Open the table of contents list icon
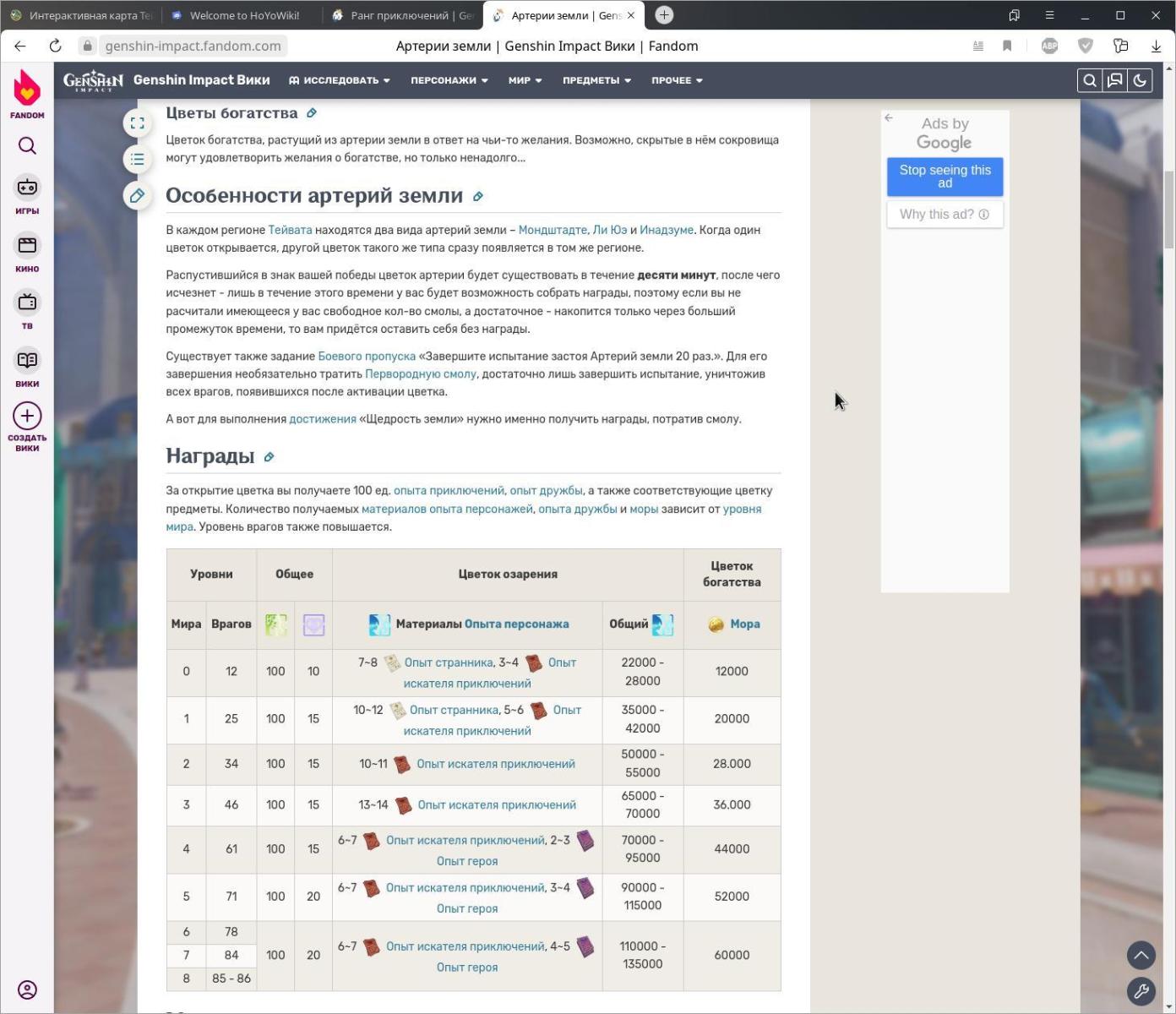The image size is (1176, 1014). tap(138, 159)
